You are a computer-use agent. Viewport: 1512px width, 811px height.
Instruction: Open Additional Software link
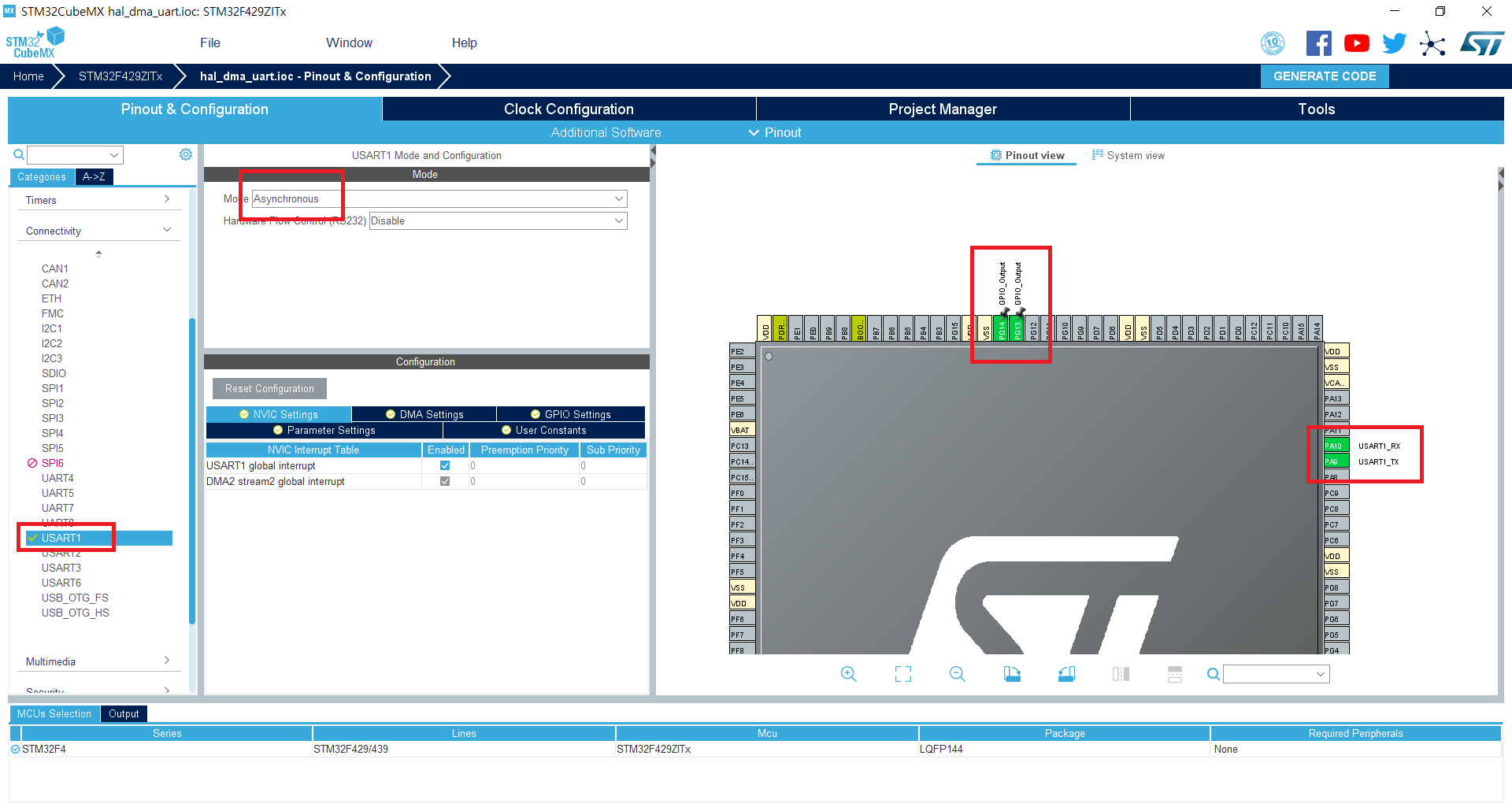606,132
